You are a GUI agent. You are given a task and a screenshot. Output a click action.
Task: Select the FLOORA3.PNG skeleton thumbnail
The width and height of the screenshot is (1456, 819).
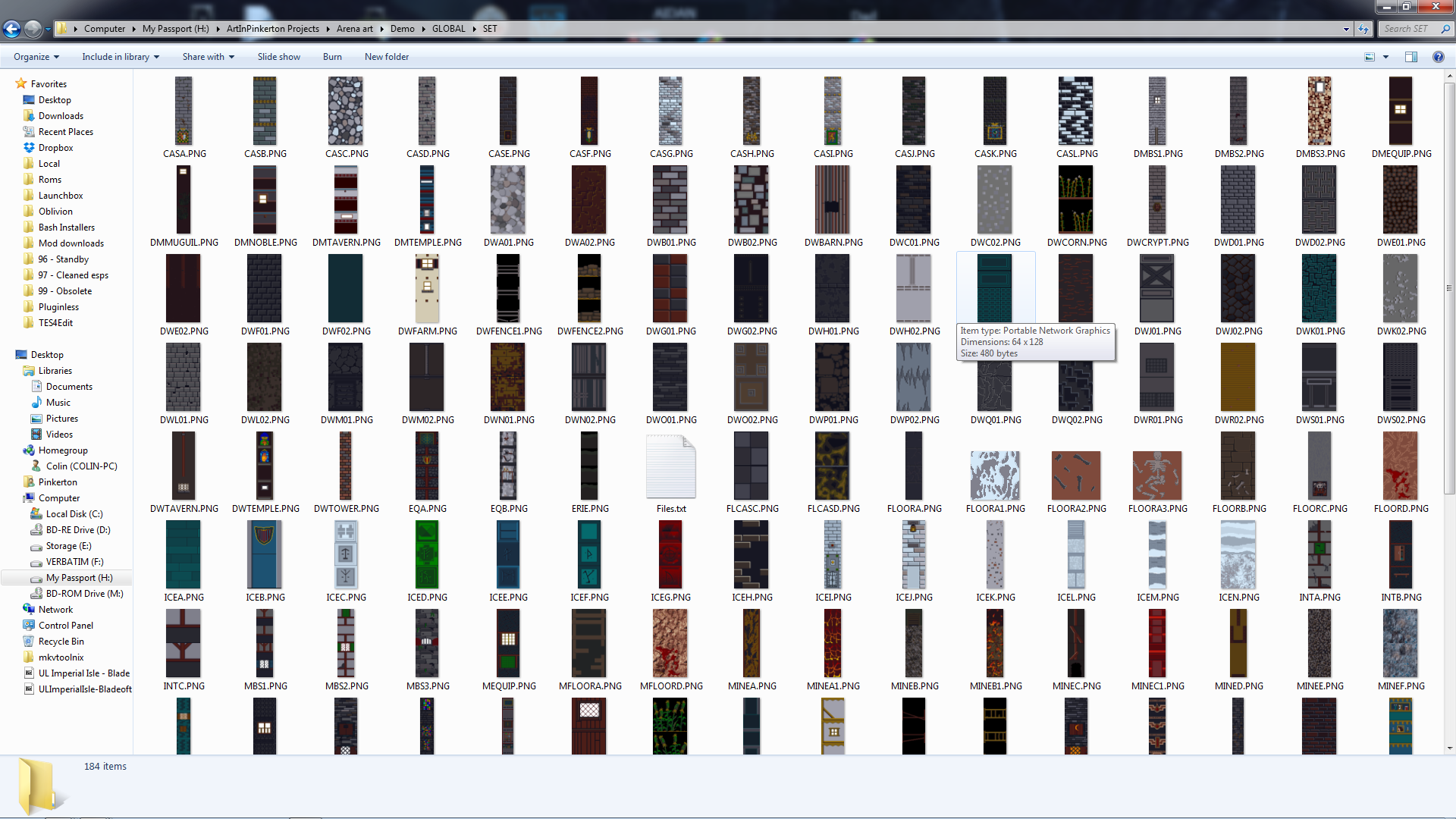click(1156, 476)
